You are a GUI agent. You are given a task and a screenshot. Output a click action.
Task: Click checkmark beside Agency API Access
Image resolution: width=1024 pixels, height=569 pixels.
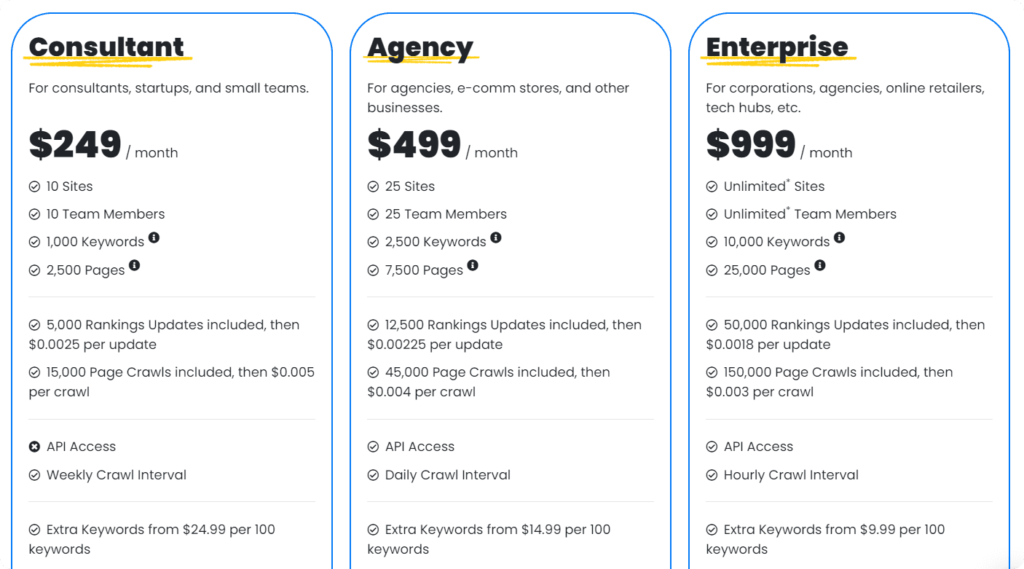tap(373, 447)
